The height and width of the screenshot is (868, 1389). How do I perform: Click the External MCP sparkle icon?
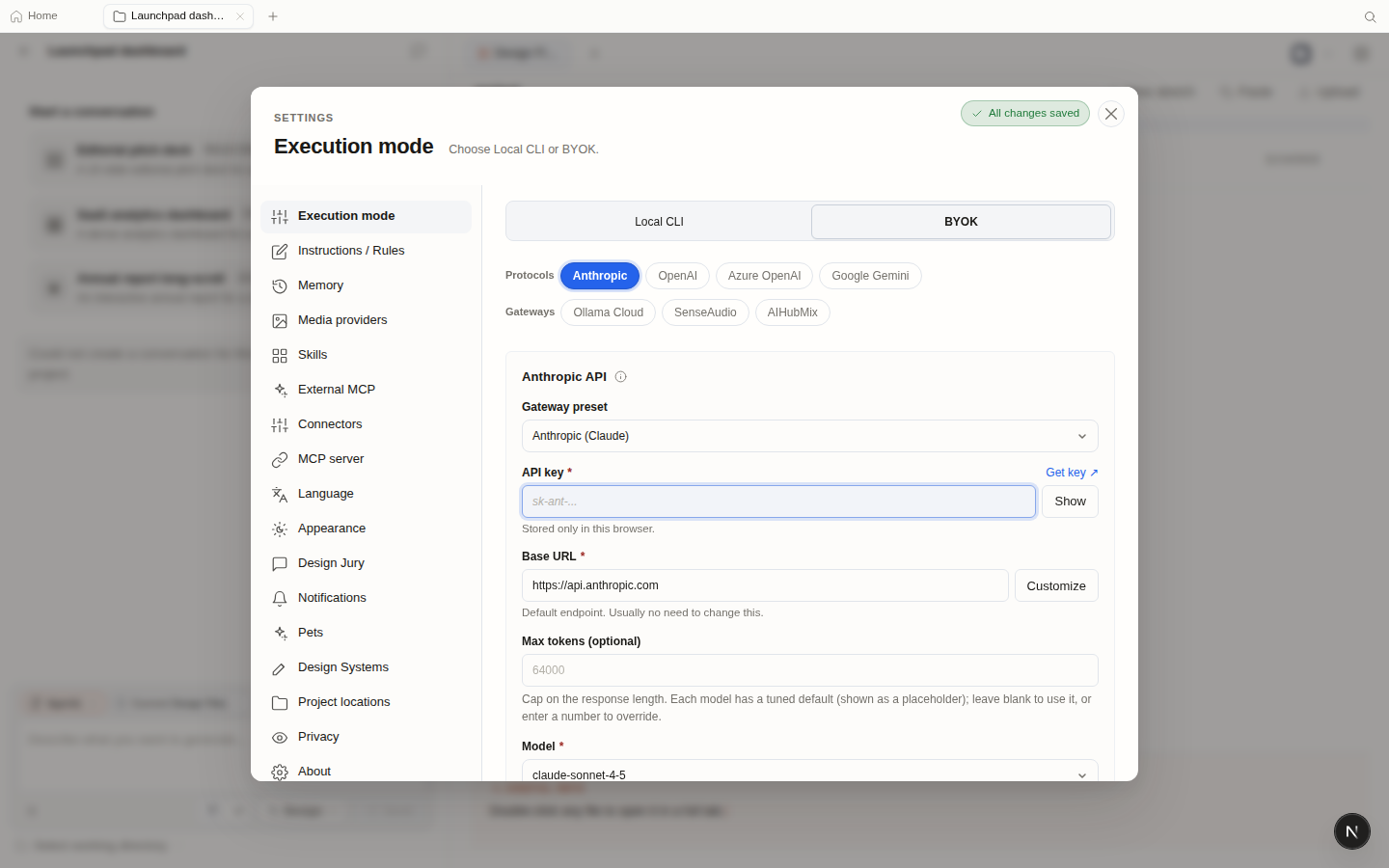click(x=280, y=391)
